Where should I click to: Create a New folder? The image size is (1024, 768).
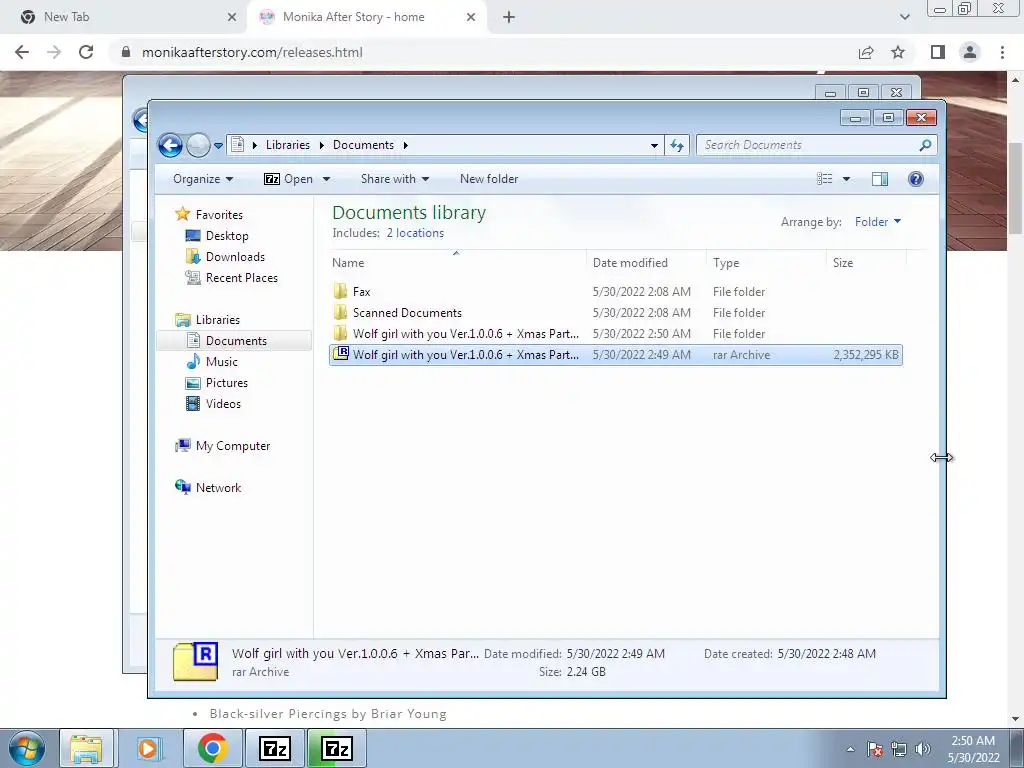click(489, 179)
